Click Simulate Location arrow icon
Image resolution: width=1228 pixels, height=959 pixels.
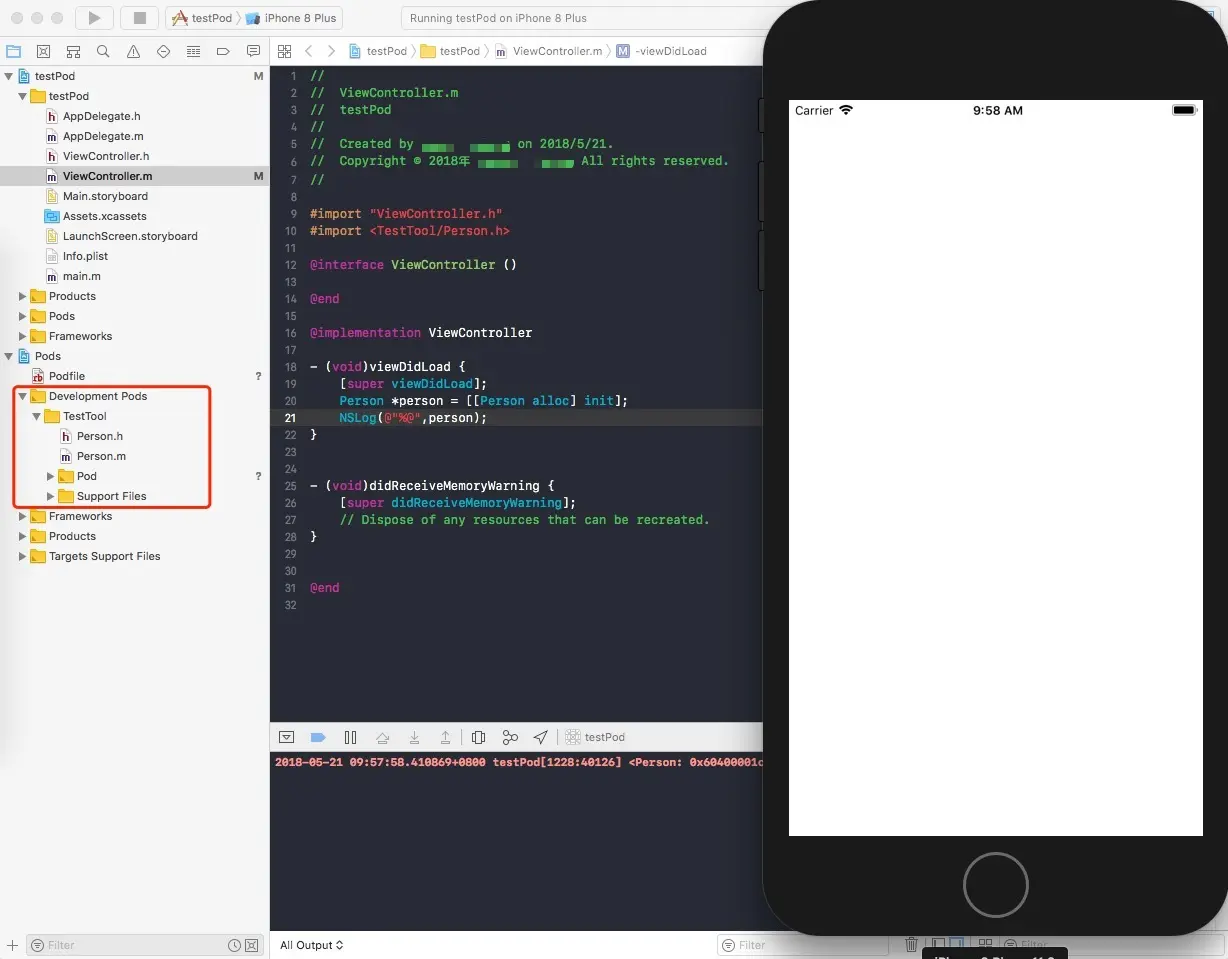click(x=541, y=737)
